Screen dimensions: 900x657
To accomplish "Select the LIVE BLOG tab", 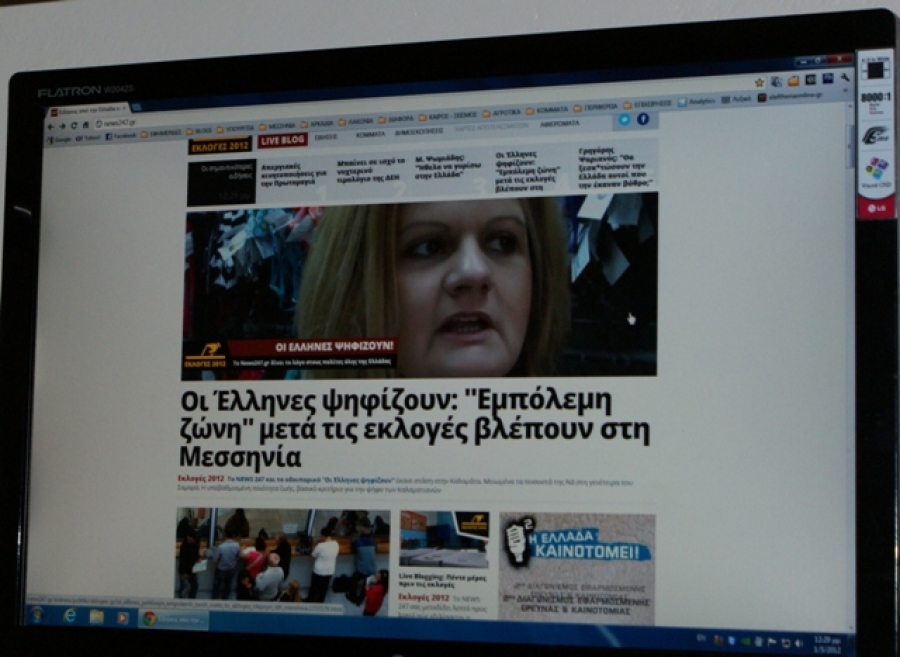I will click(283, 141).
